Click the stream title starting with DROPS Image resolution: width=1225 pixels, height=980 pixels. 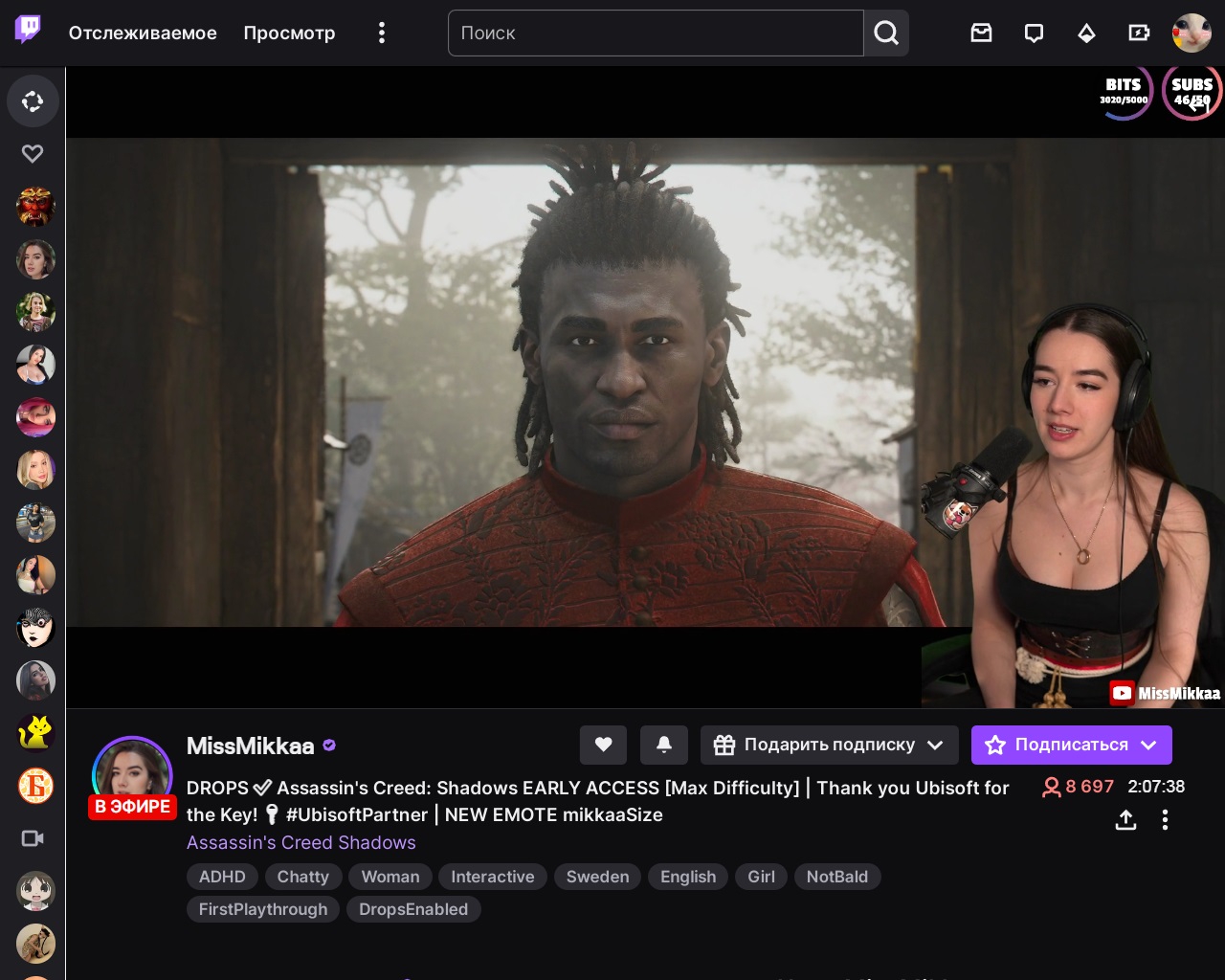point(597,801)
